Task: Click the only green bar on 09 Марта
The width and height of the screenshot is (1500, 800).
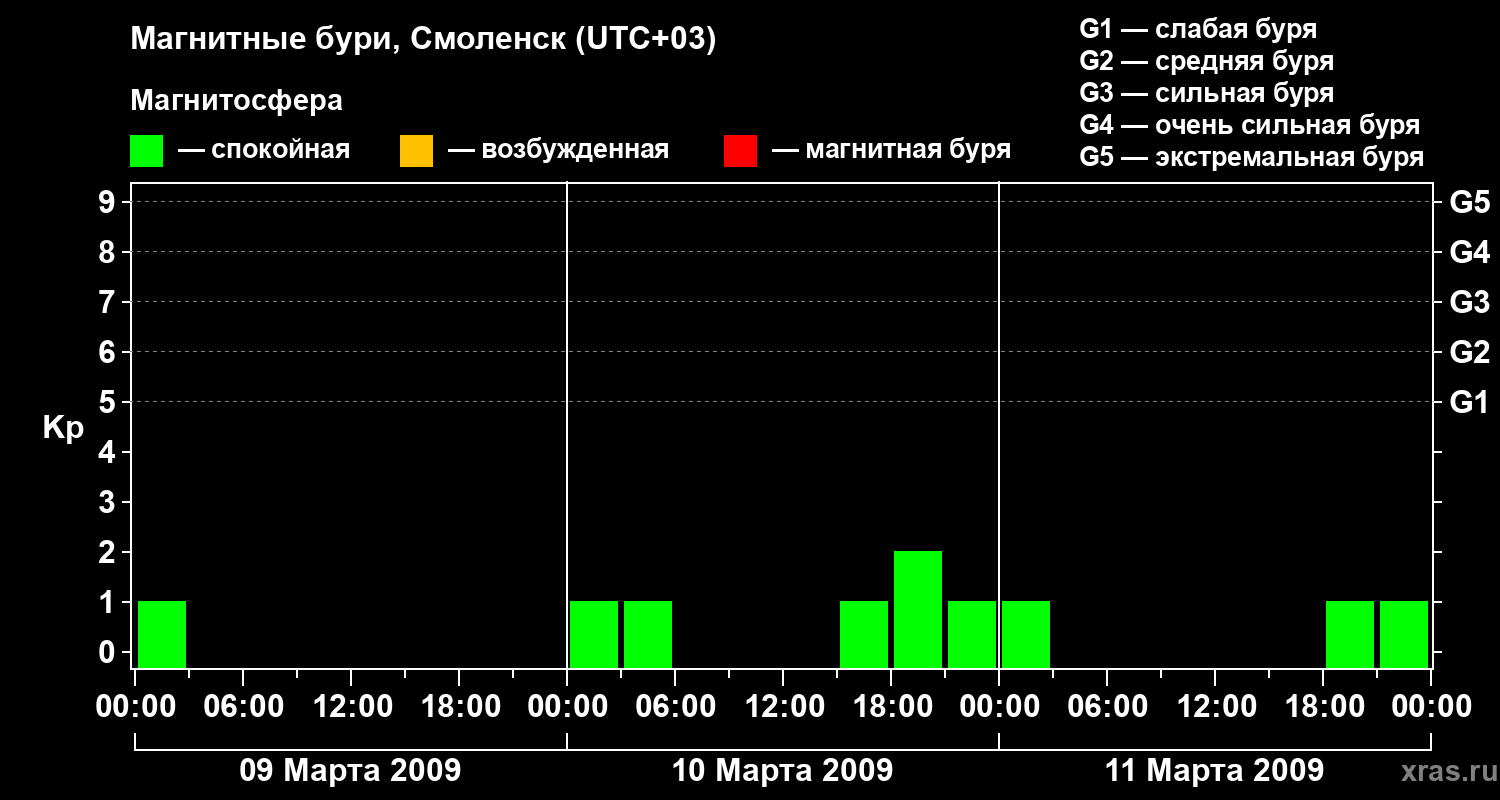Action: pos(162,634)
